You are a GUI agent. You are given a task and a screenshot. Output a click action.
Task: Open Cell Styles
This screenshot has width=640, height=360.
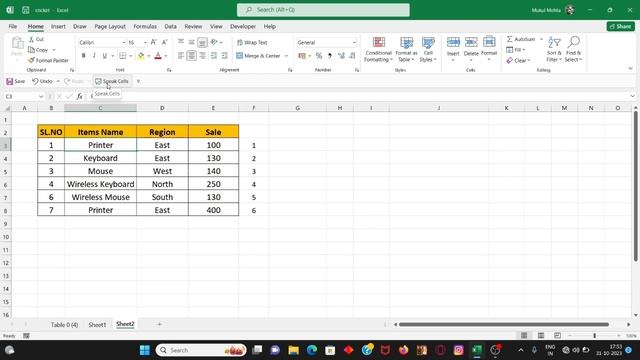point(428,49)
